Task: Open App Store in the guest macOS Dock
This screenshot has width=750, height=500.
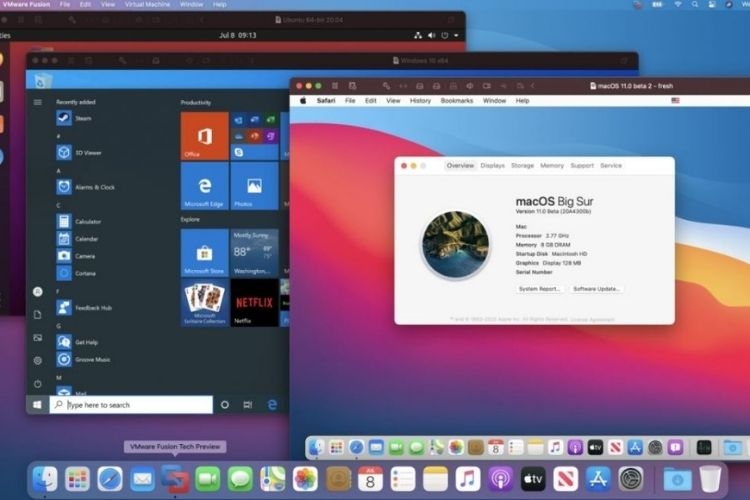Action: [635, 447]
